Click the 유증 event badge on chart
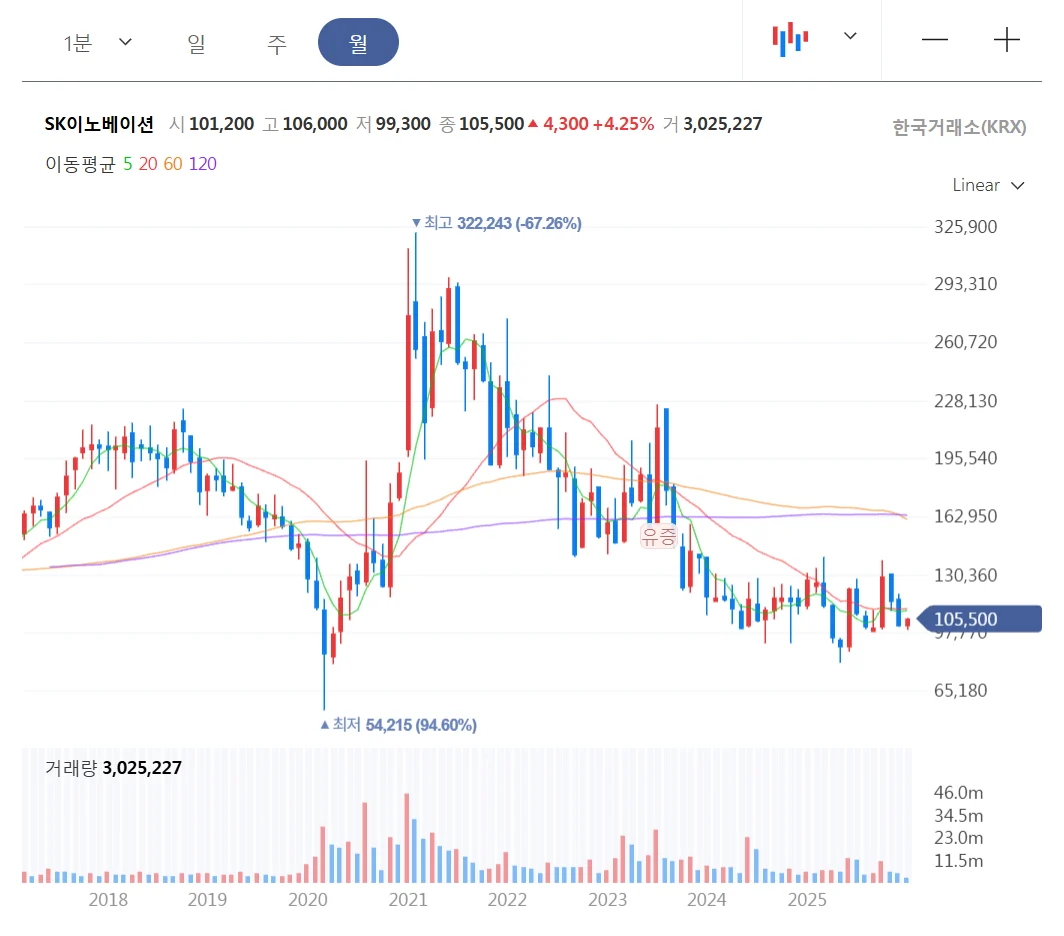The height and width of the screenshot is (936, 1064). pyautogui.click(x=660, y=535)
